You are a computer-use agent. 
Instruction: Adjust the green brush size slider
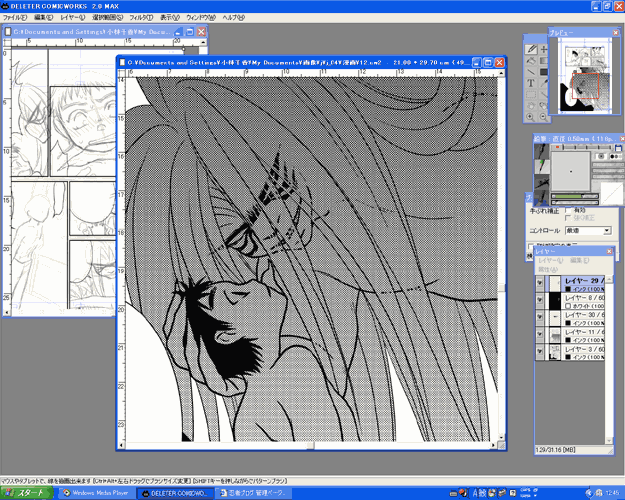pyautogui.click(x=575, y=196)
